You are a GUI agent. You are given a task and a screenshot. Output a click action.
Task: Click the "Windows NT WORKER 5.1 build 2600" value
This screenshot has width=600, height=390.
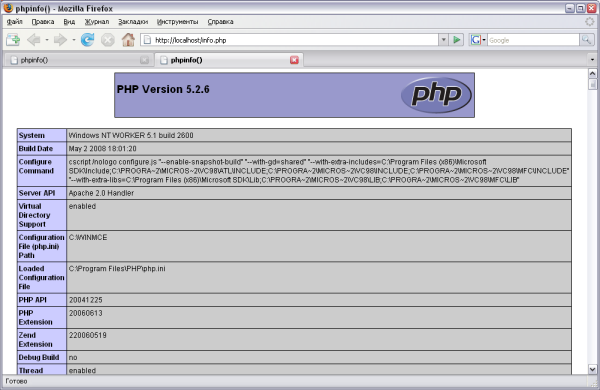[131, 135]
